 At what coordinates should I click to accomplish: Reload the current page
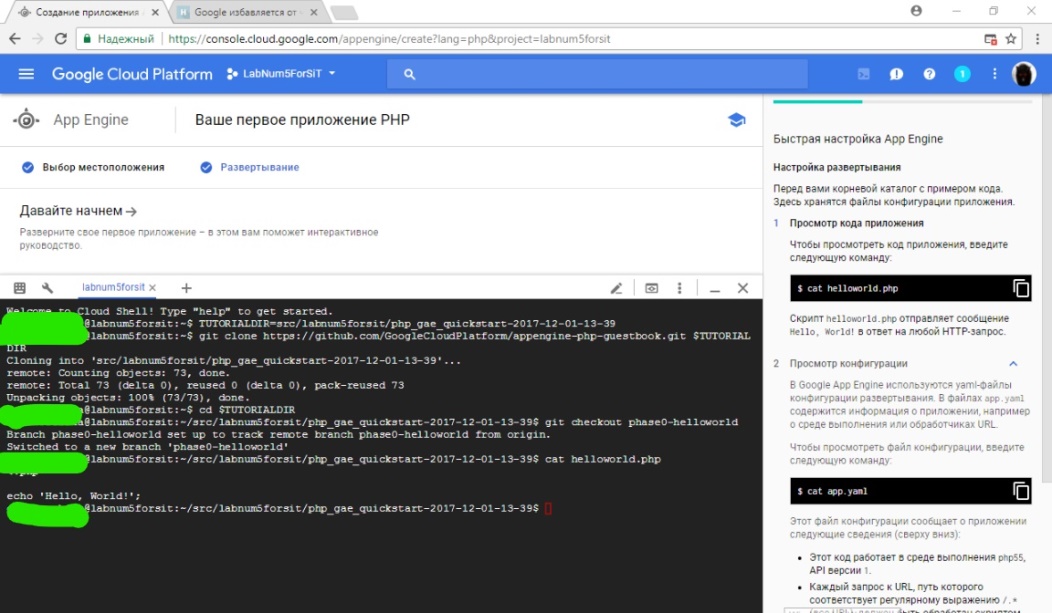coord(60,39)
